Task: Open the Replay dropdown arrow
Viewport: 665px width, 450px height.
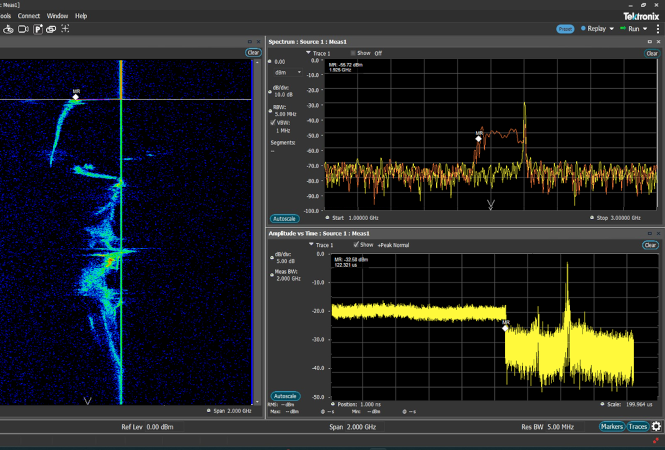Action: tap(612, 29)
